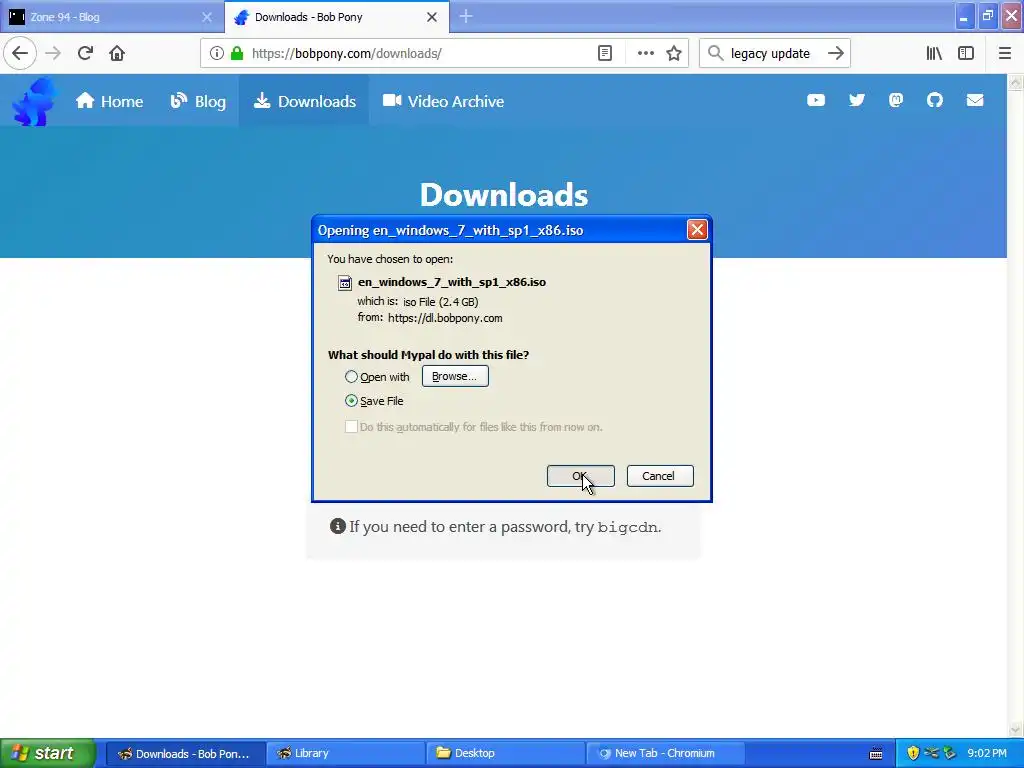The height and width of the screenshot is (768, 1024).
Task: Show site information icon in address bar
Action: tap(217, 54)
